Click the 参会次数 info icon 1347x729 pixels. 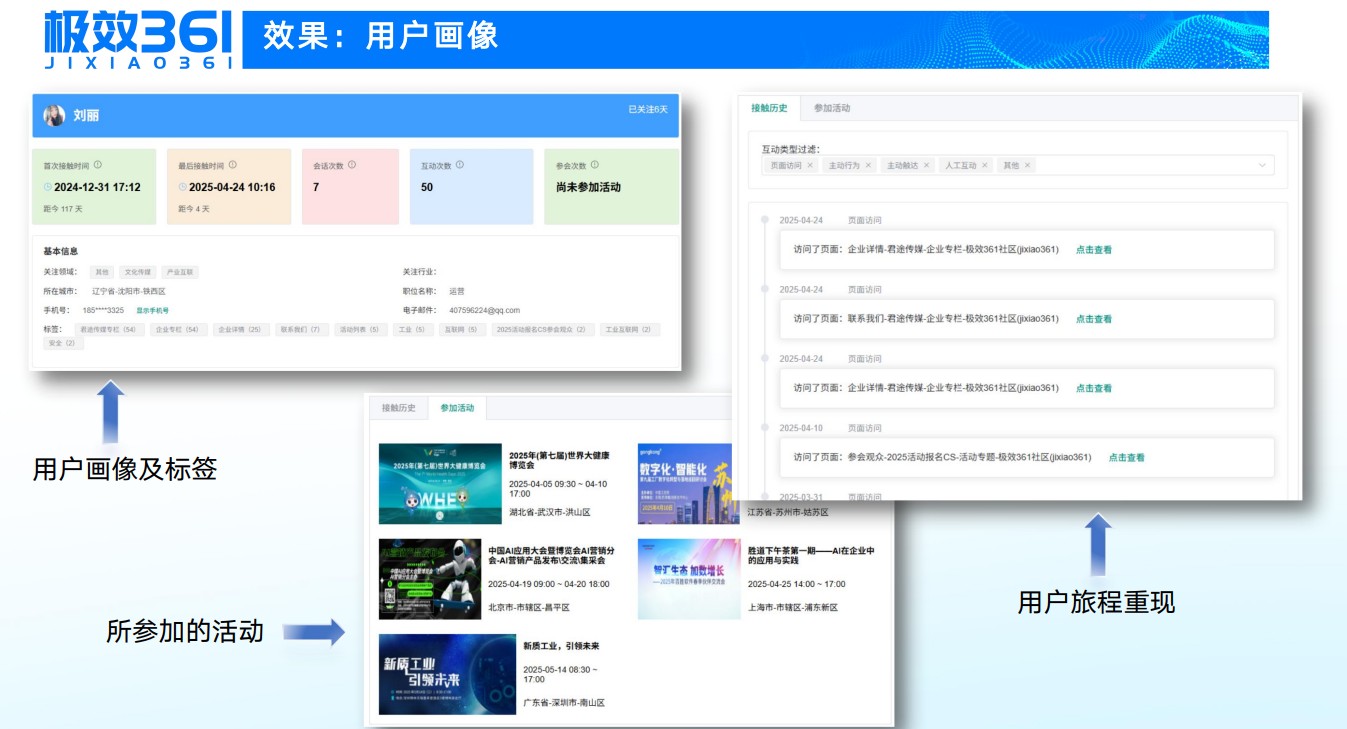click(x=596, y=165)
